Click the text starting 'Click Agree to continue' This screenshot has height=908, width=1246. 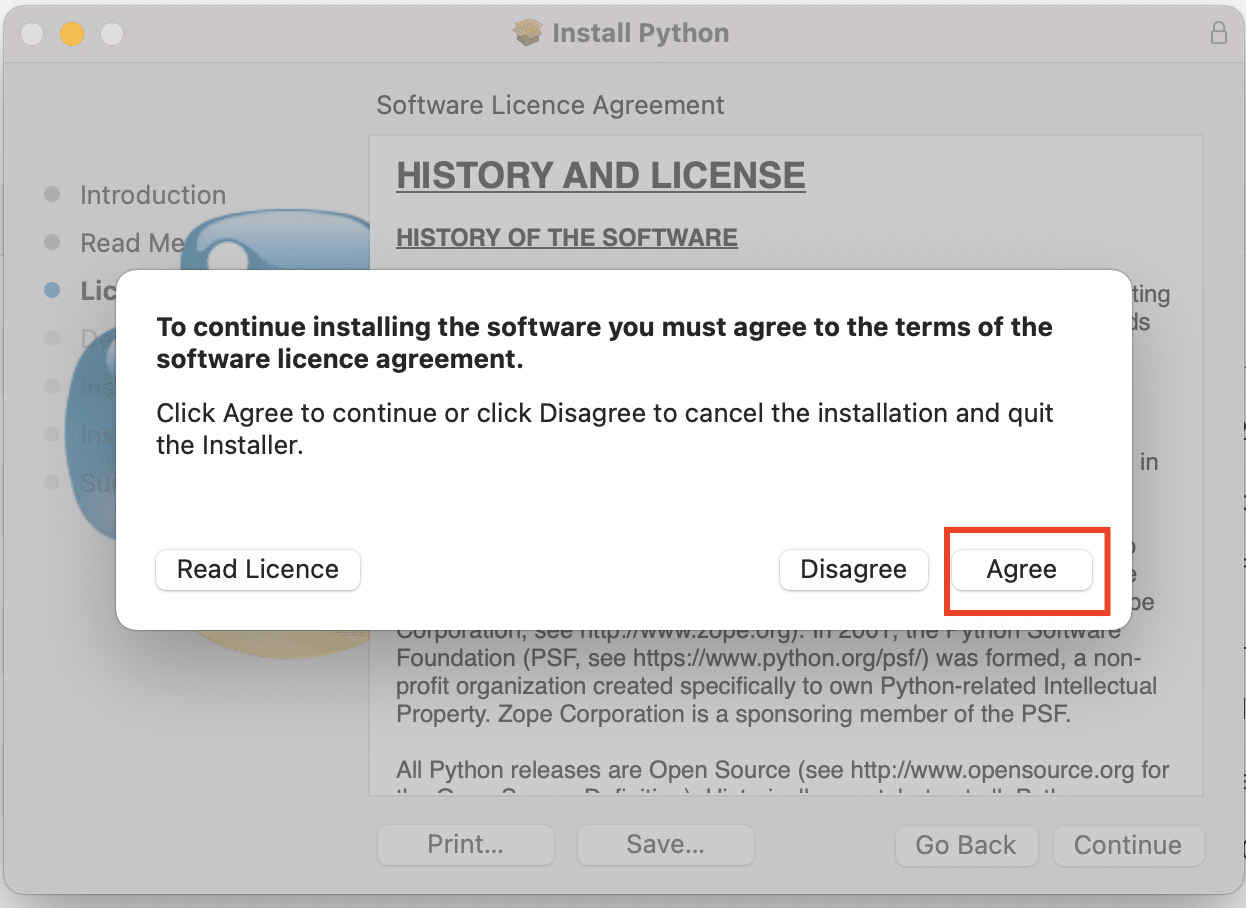pos(605,429)
